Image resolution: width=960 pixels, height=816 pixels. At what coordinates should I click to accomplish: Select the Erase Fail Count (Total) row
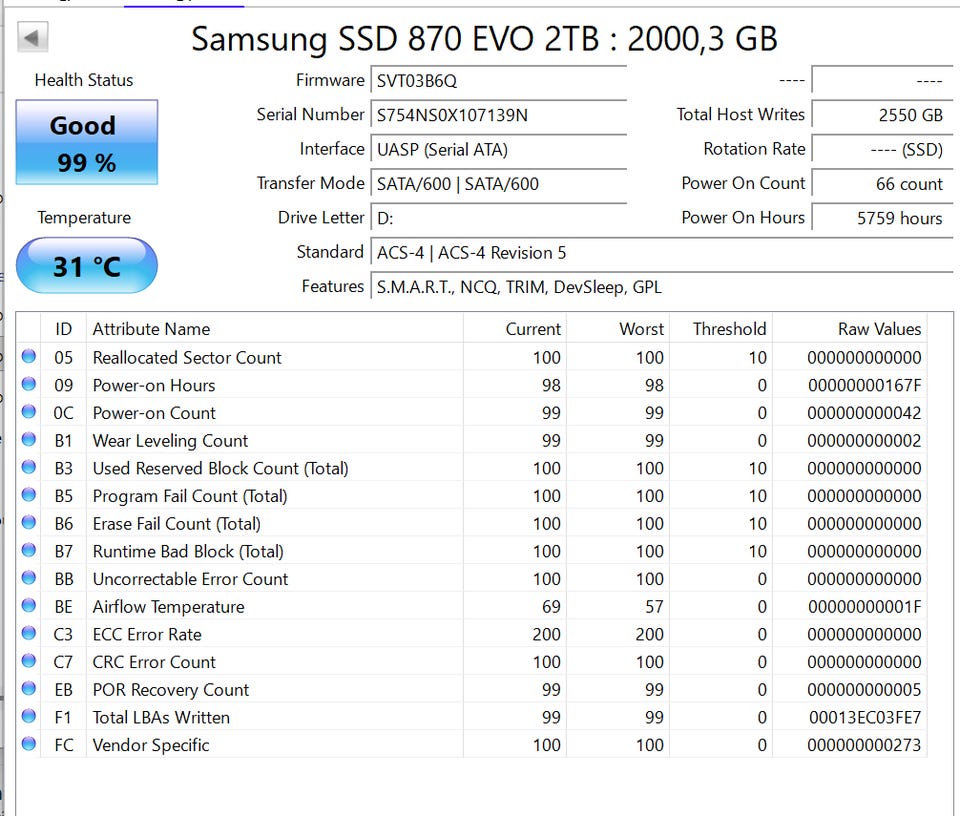coord(471,523)
